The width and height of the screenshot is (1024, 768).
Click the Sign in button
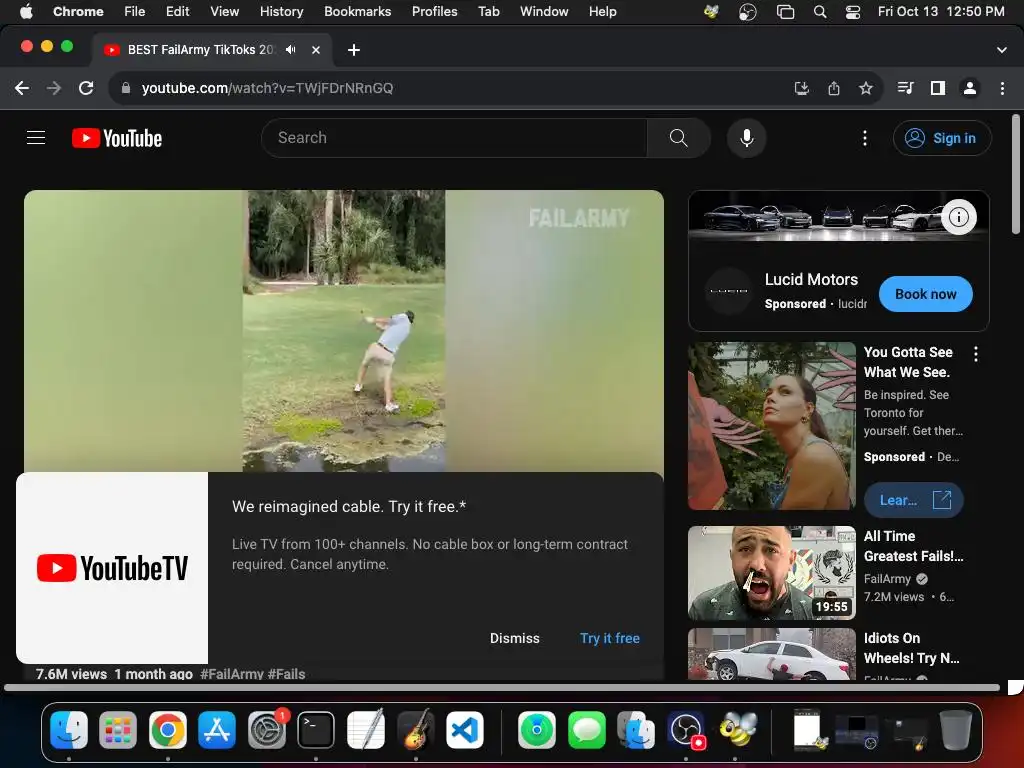click(942, 138)
